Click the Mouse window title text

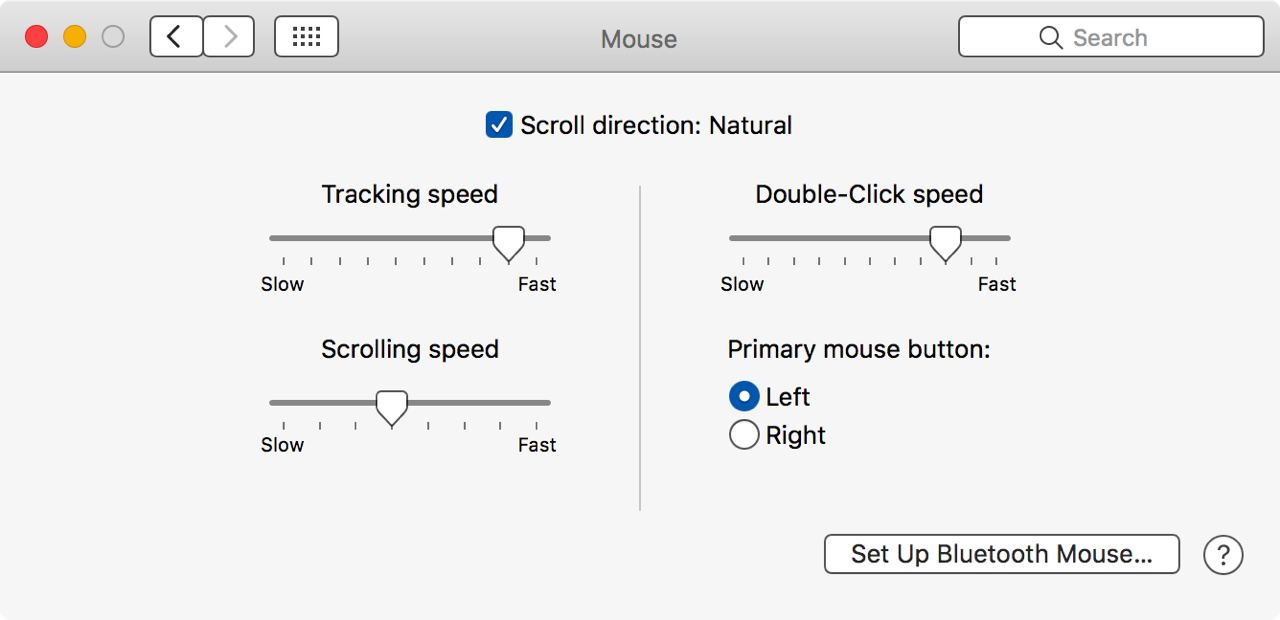pyautogui.click(x=639, y=39)
